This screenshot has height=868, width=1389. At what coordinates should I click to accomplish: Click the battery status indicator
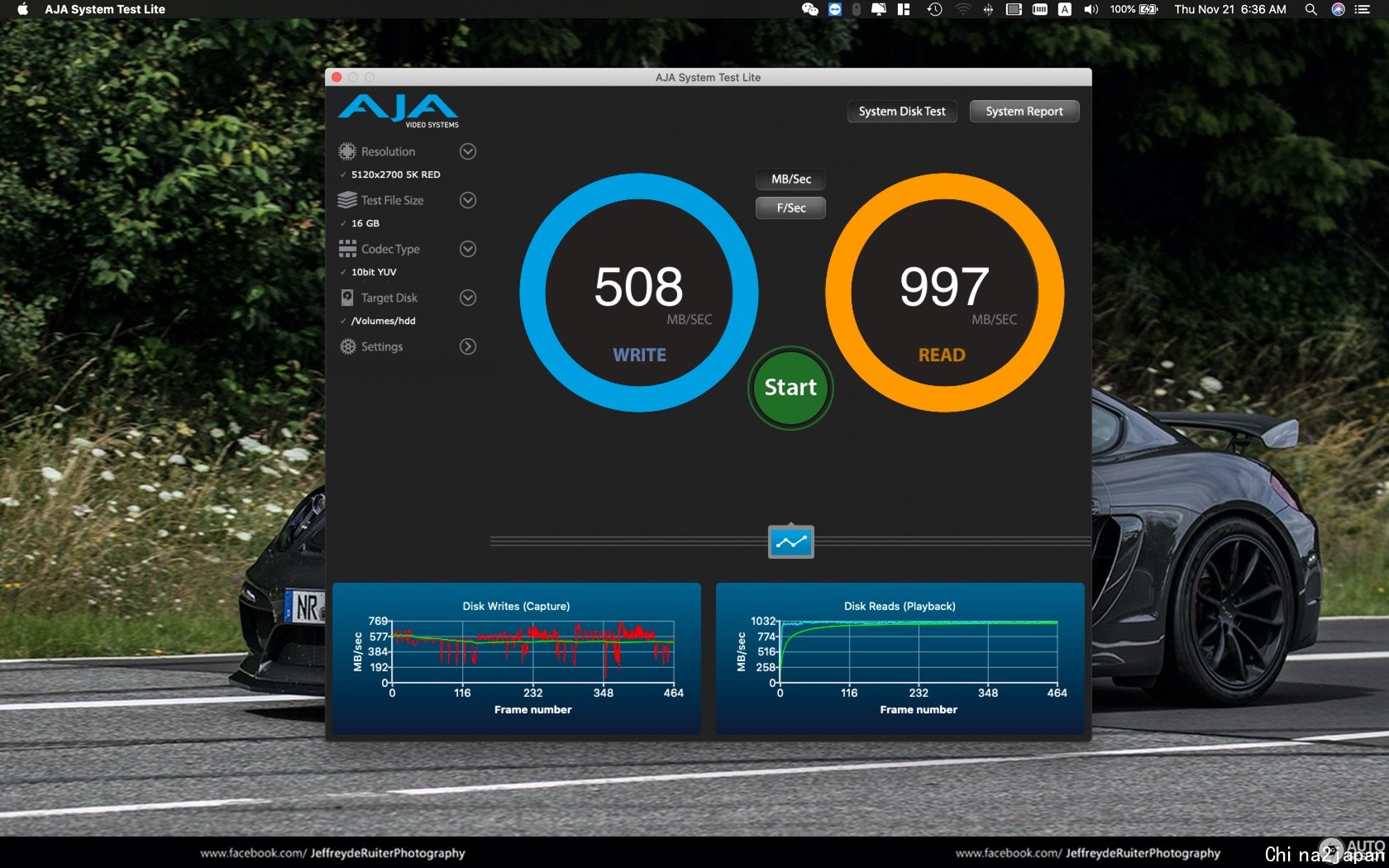(1134, 9)
